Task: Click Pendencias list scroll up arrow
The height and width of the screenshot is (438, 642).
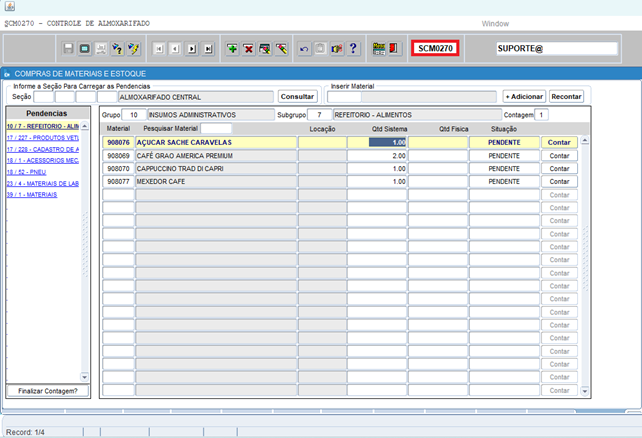Action: (x=85, y=126)
